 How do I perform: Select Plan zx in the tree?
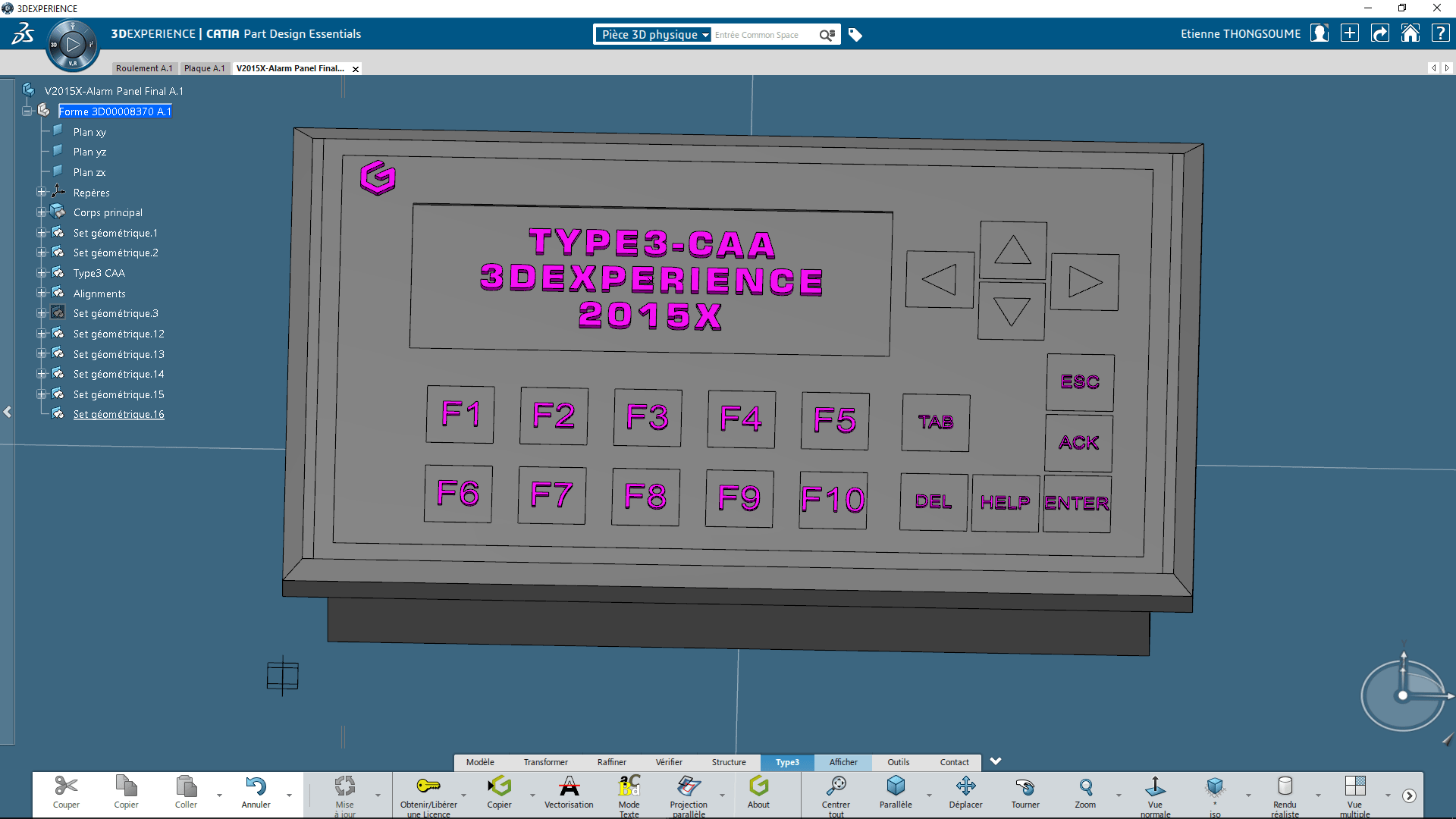89,172
